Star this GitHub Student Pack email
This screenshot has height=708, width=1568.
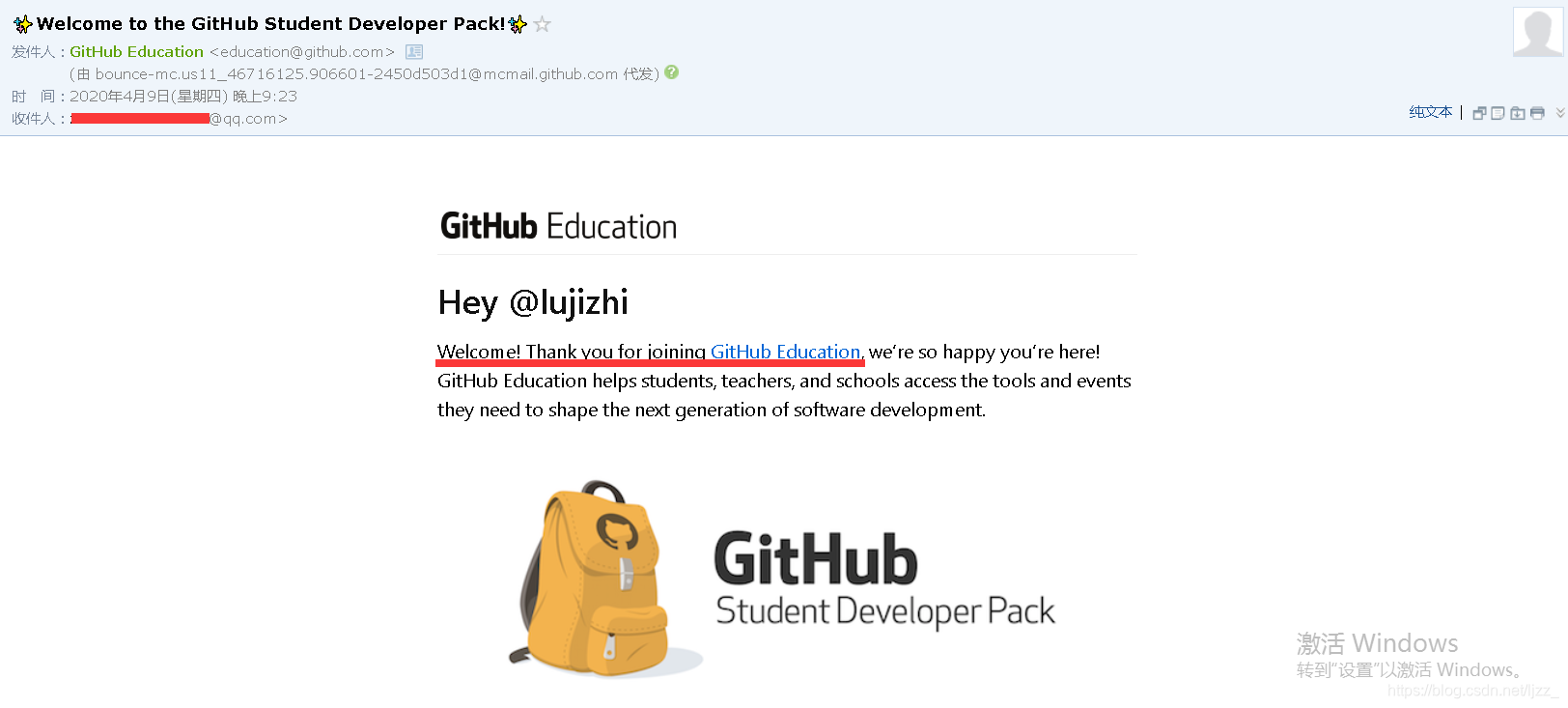(x=543, y=24)
